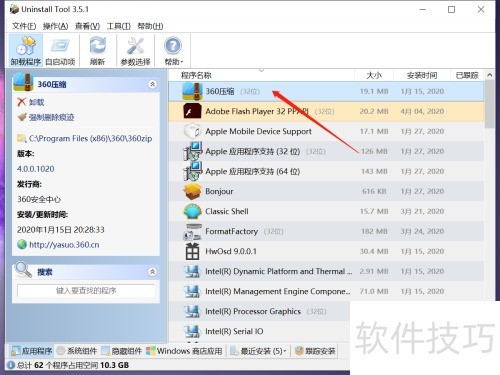
Task: Click the 616 KB size cell
Action: 374,191
